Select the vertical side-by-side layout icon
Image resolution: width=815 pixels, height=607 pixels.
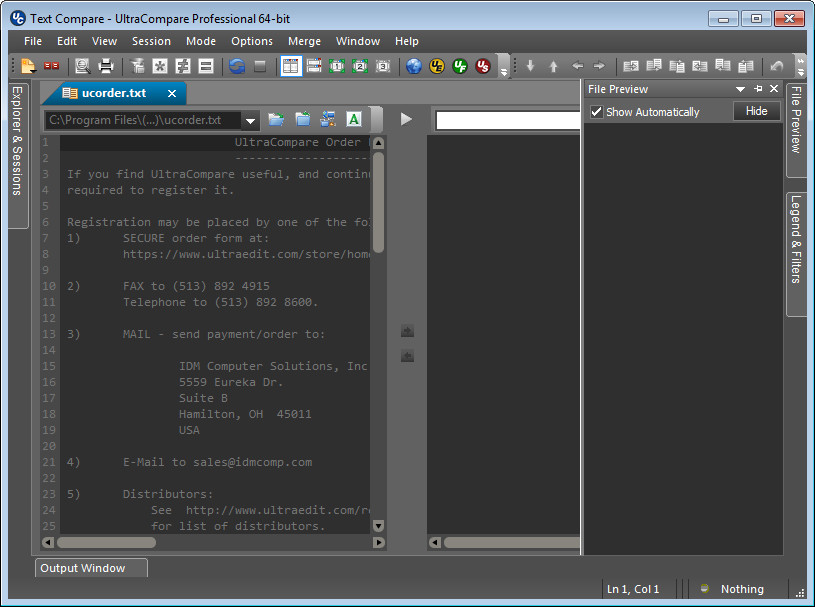[291, 66]
